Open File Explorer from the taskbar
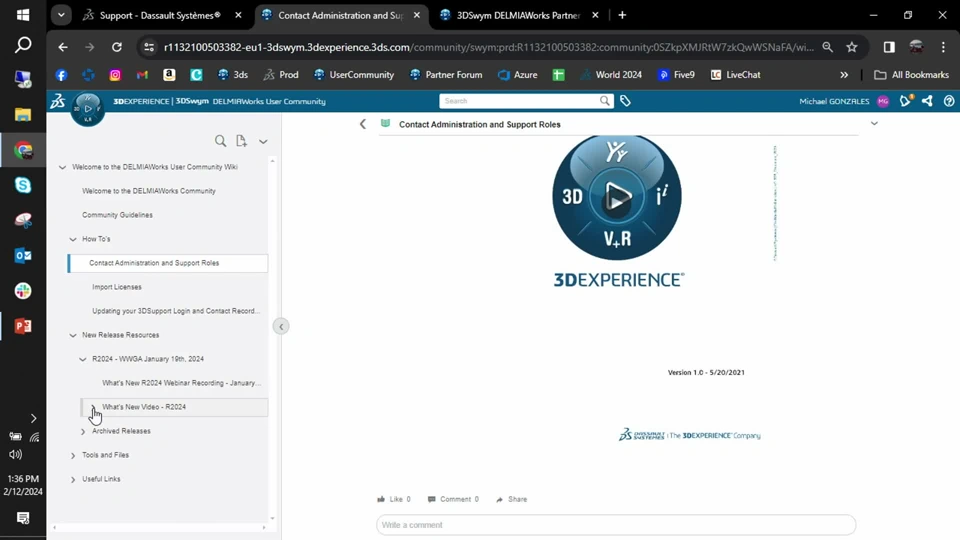Viewport: 960px width, 540px height. click(23, 114)
